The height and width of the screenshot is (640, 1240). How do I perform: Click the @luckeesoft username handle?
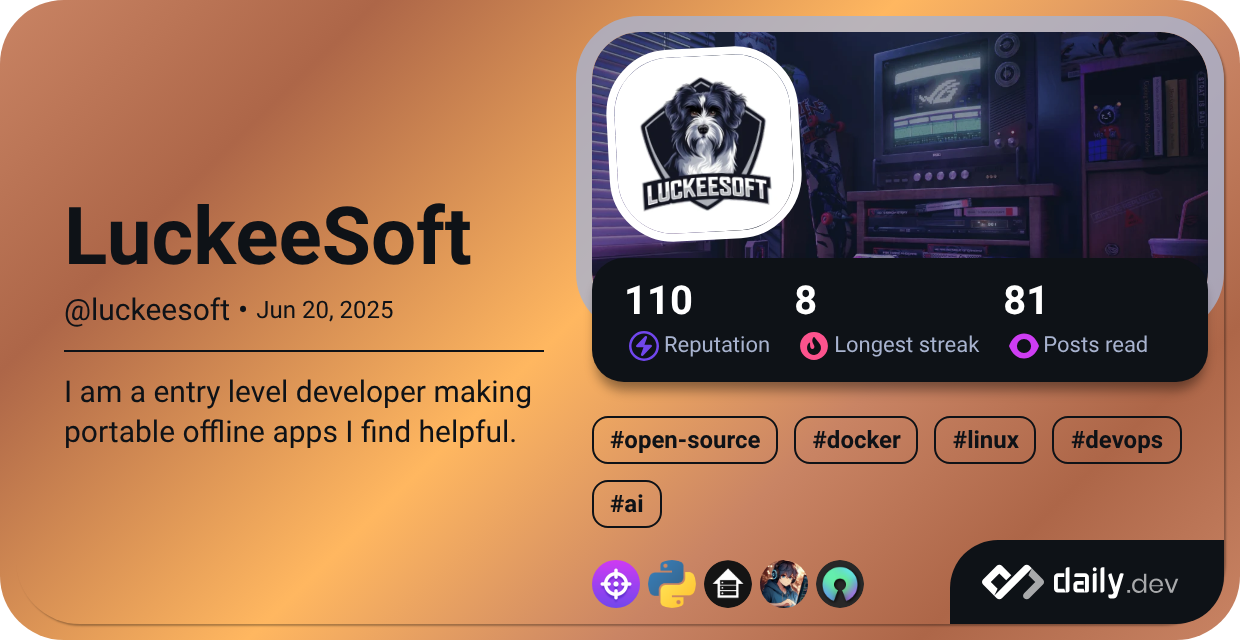coord(145,310)
